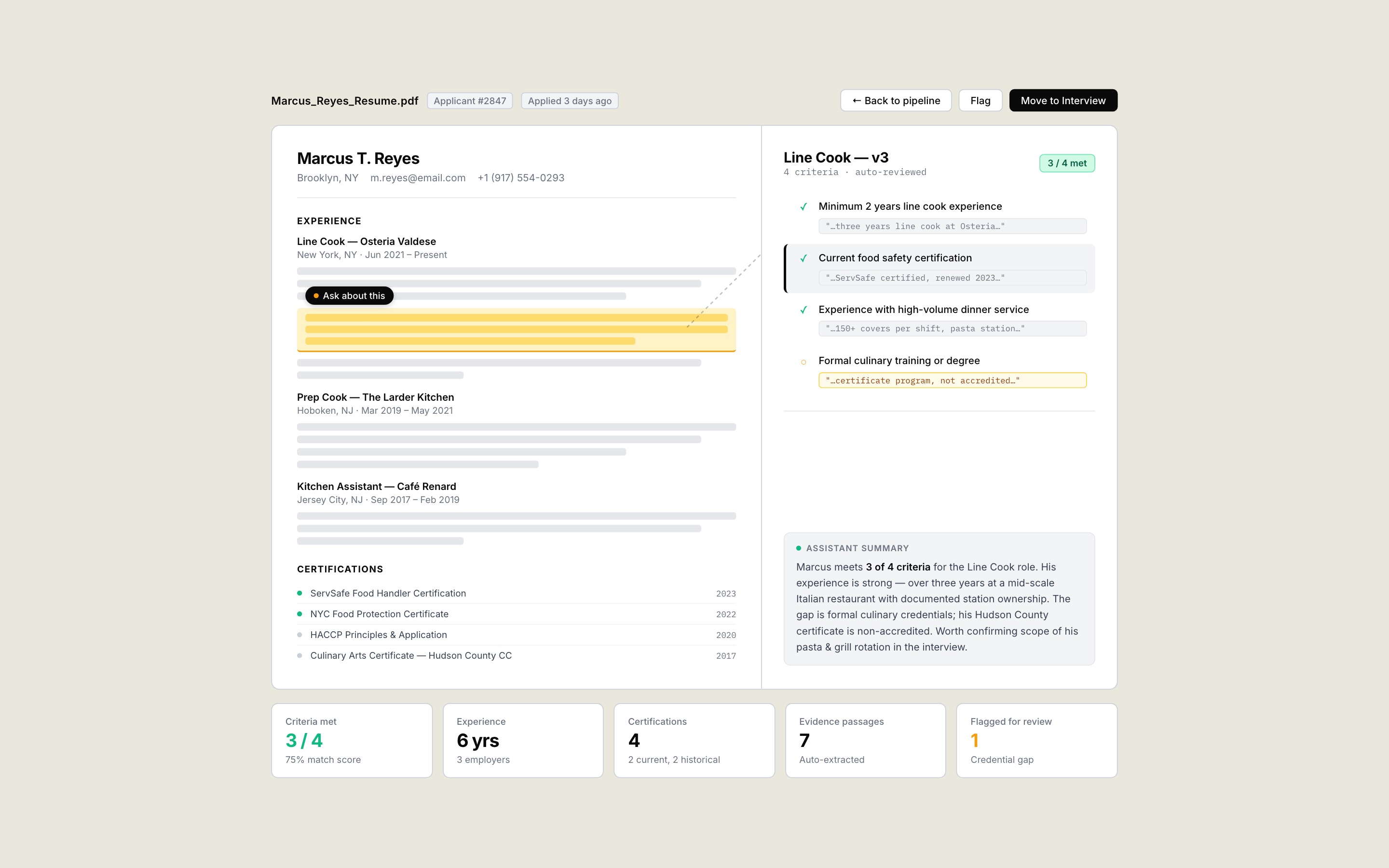1389x868 pixels.
Task: Click gray dot beside HACCP Principles
Action: click(300, 634)
